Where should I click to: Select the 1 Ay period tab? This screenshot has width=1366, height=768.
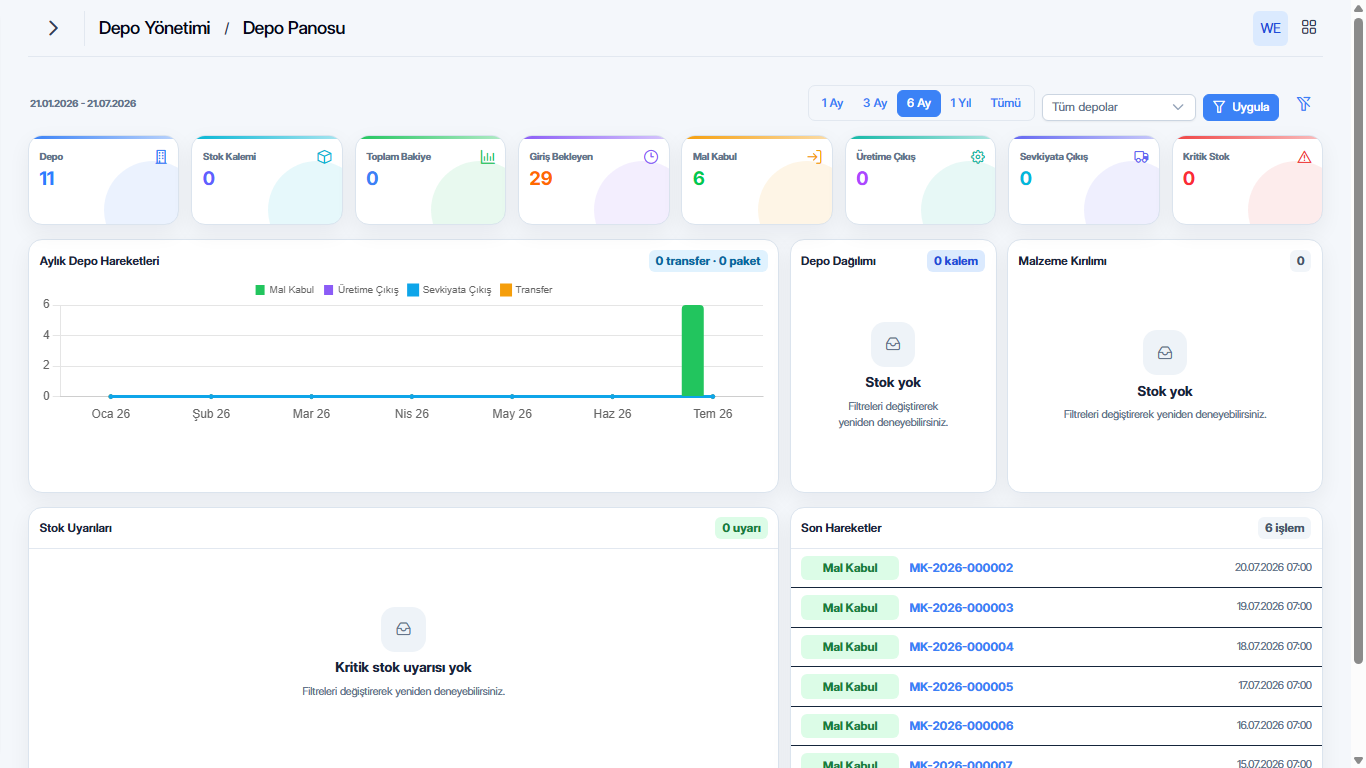click(x=832, y=103)
